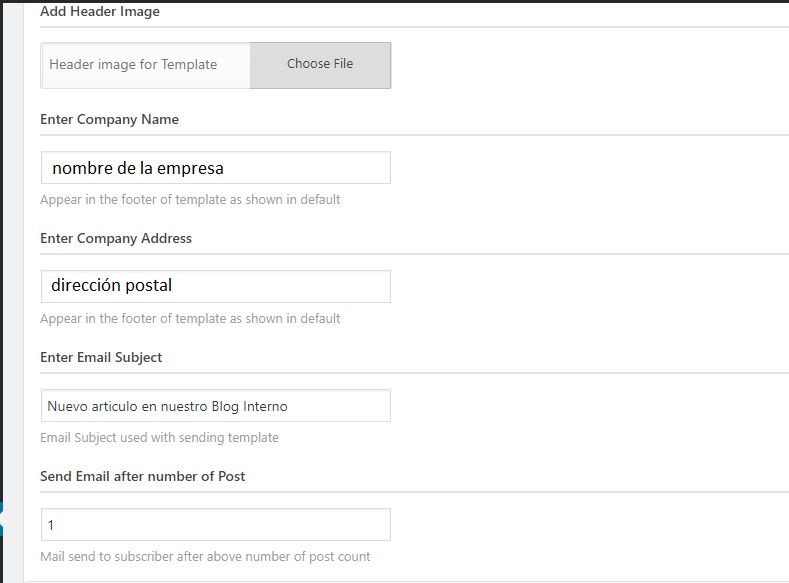Click into the email subject field 'Nuevo articulo'
Image resolution: width=789 pixels, height=583 pixels.
216,405
